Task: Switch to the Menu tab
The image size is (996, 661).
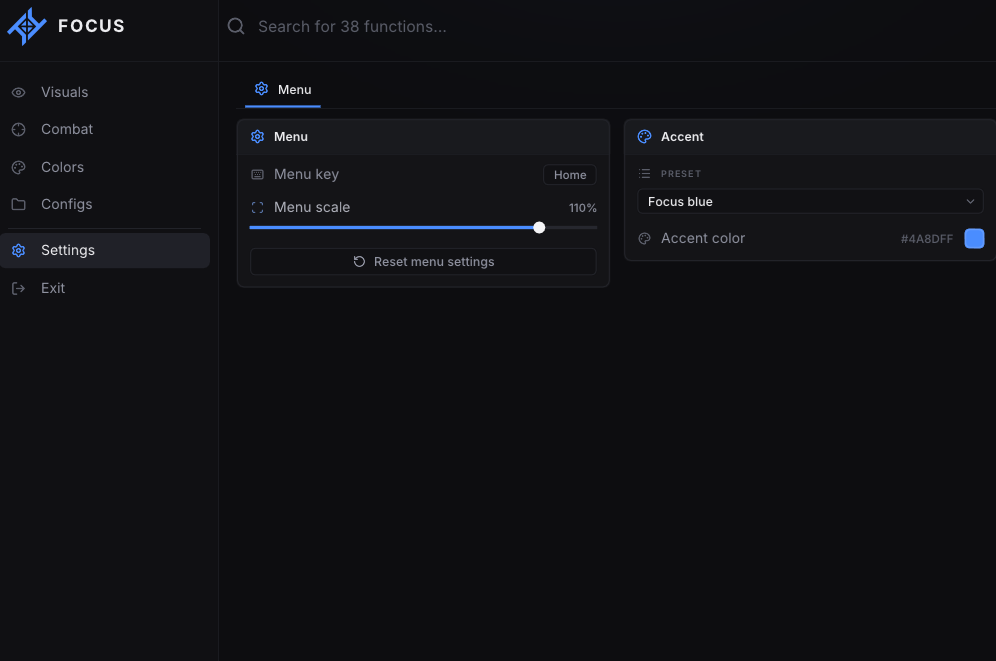Action: click(283, 90)
